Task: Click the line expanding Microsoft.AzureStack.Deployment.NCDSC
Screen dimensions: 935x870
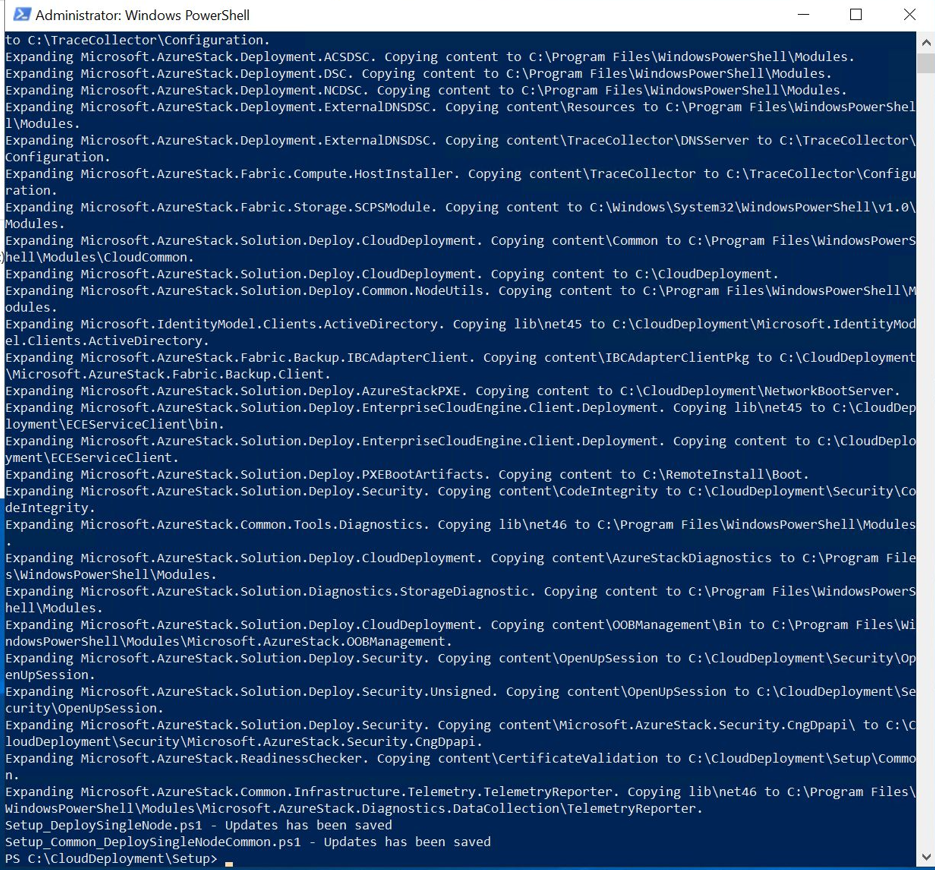Action: (x=426, y=90)
